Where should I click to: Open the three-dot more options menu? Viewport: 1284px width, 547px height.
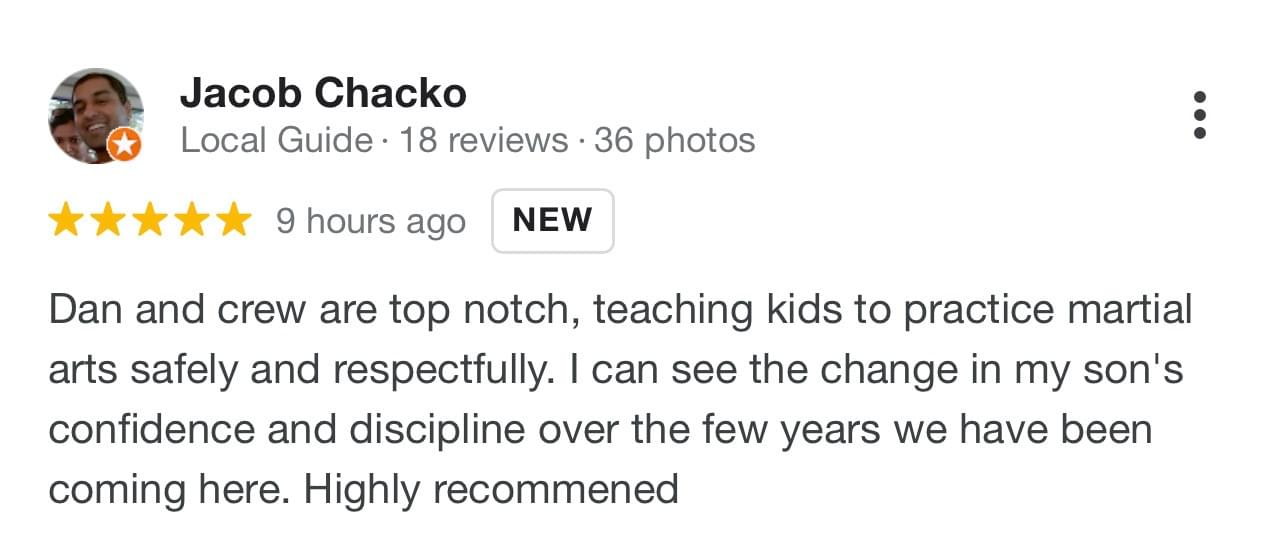[x=1200, y=116]
